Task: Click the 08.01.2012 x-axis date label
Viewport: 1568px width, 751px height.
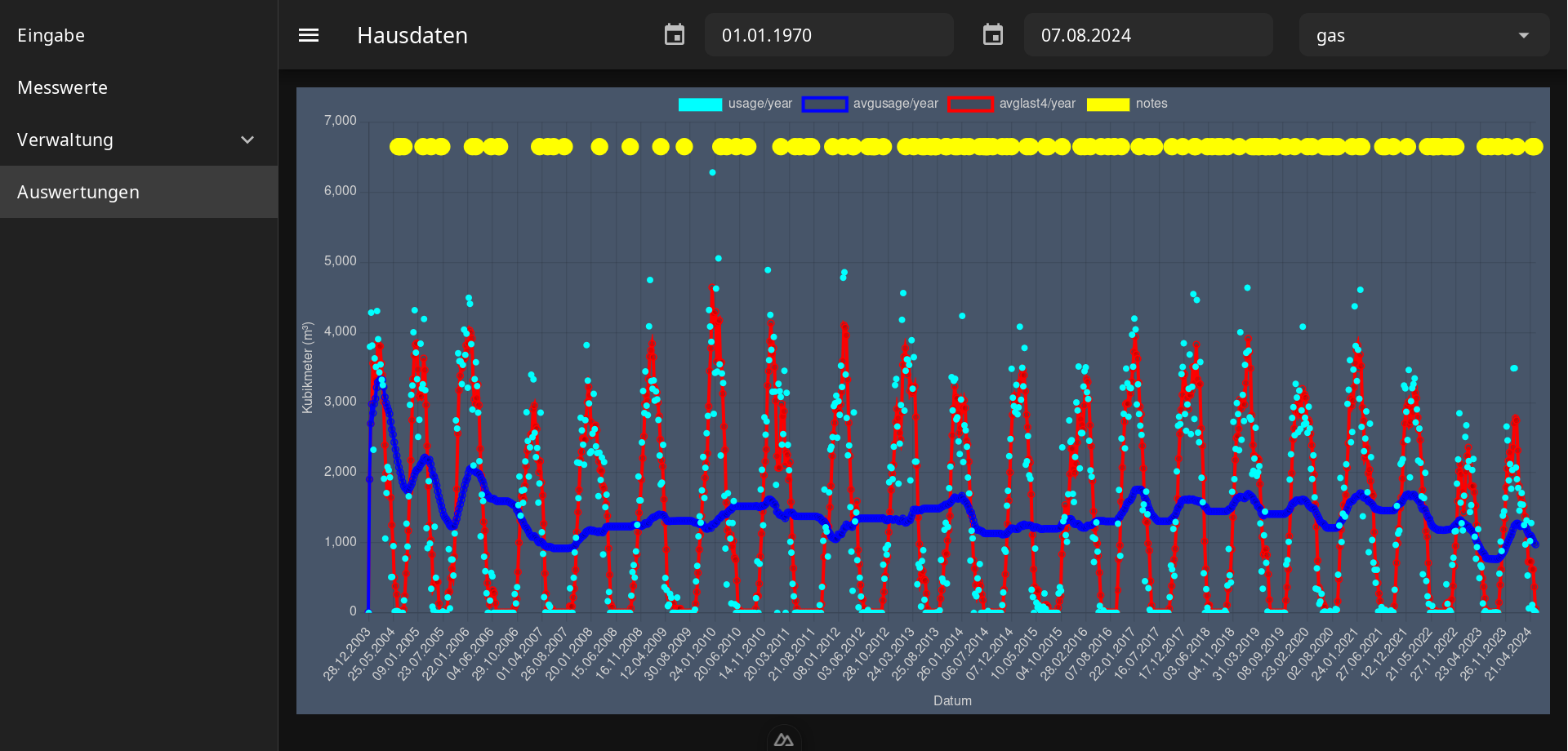Action: (x=816, y=653)
